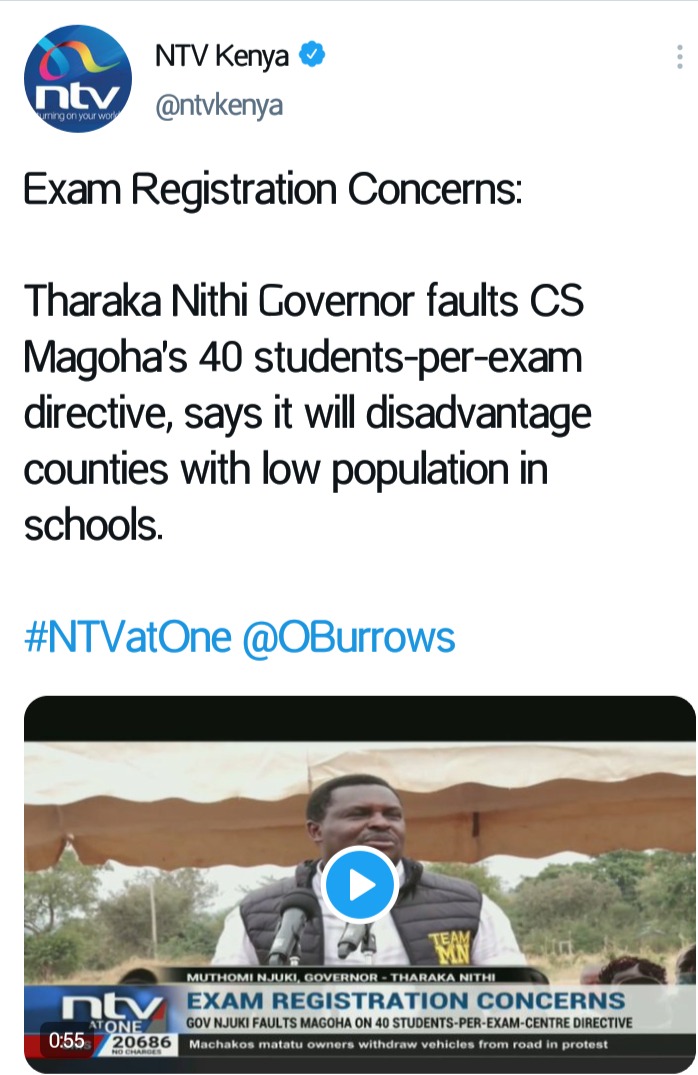Open the #NTVatOne hashtag
This screenshot has height=1075, width=698.
click(128, 638)
